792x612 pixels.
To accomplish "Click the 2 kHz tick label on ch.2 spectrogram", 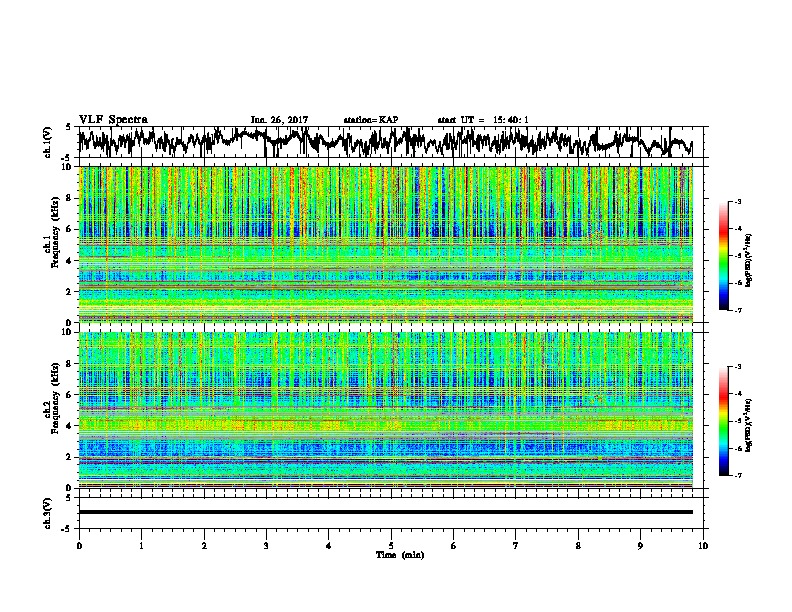I will coord(70,457).
